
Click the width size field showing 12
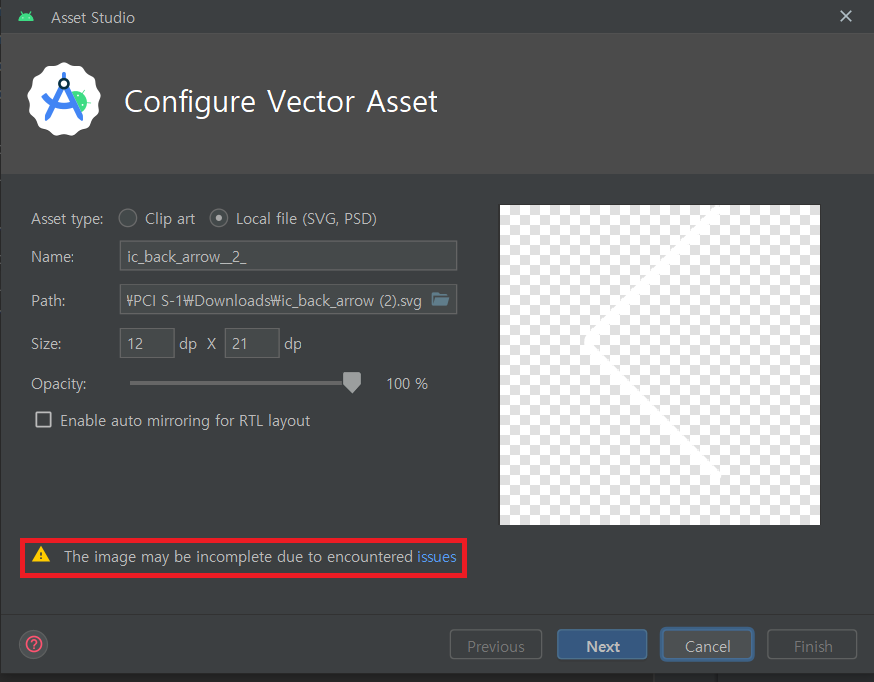[x=147, y=343]
